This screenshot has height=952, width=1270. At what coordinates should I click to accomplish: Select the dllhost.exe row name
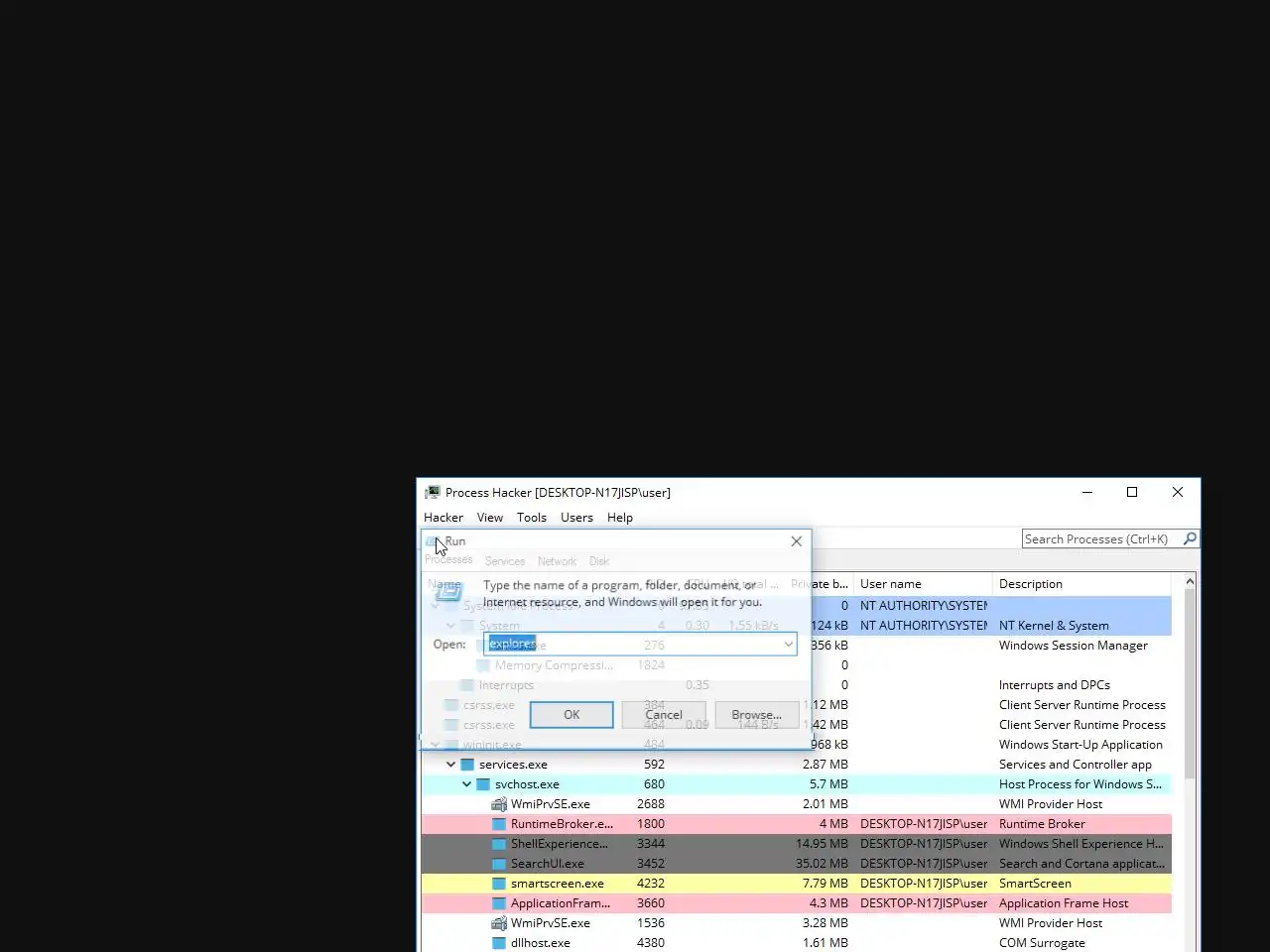tap(541, 943)
